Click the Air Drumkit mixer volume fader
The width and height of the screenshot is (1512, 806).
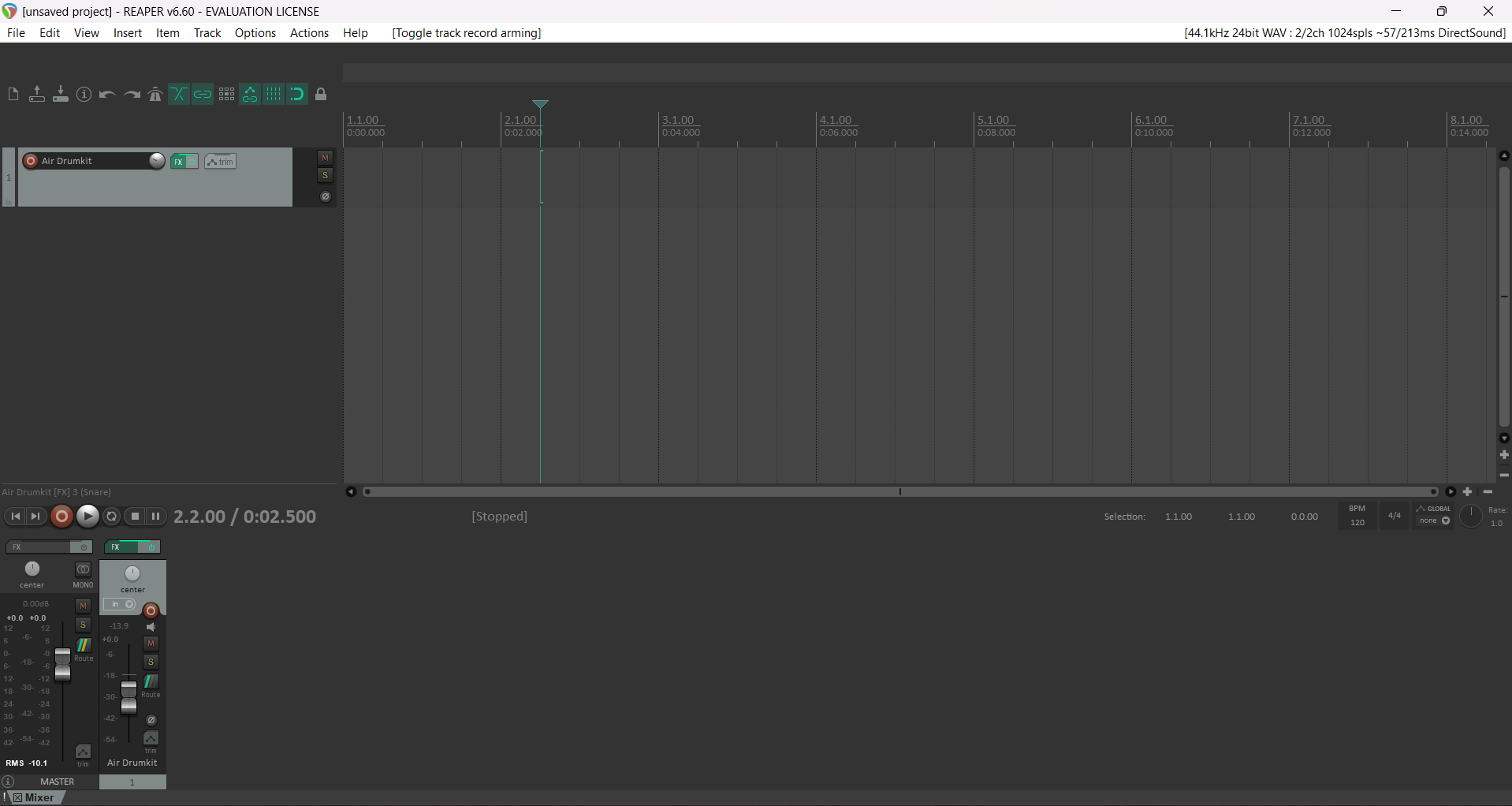coord(128,698)
